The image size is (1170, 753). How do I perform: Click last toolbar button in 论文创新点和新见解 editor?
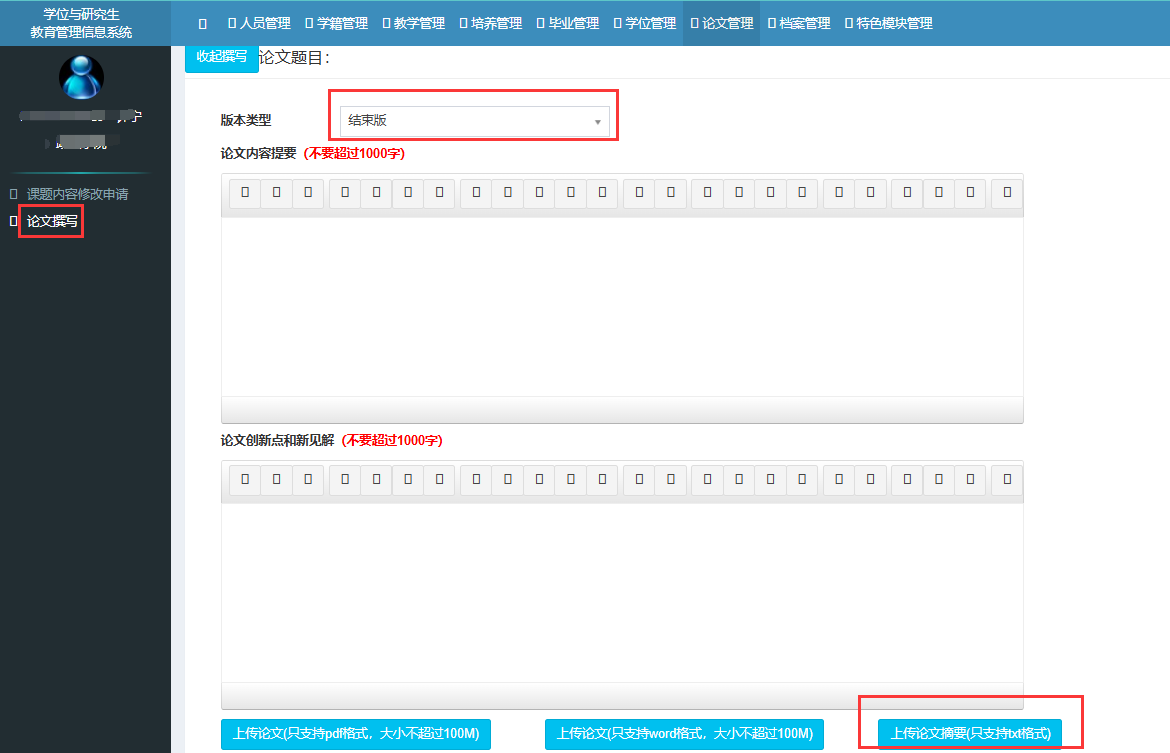point(1007,480)
